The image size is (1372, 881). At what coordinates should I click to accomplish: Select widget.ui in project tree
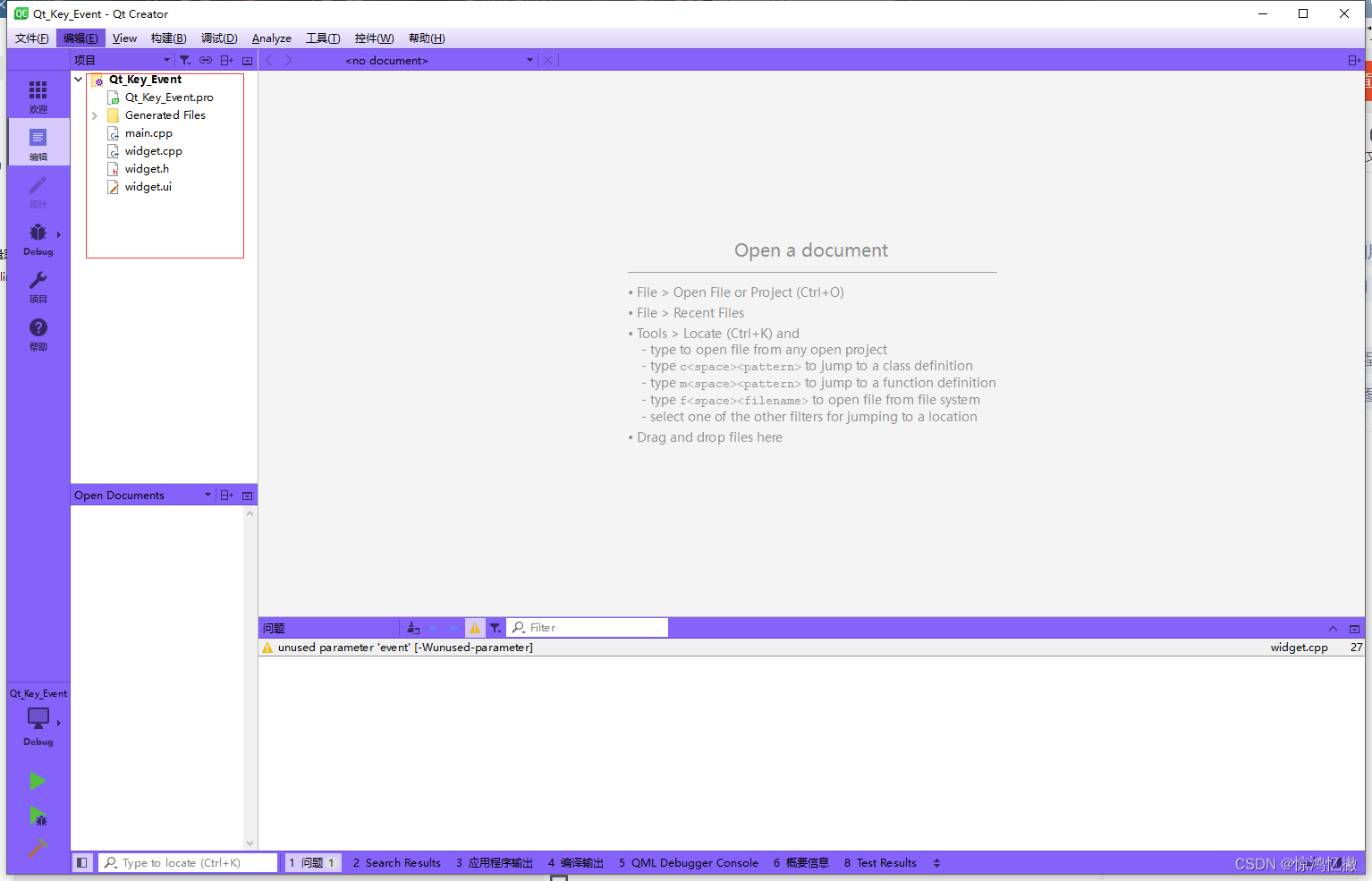(x=148, y=187)
